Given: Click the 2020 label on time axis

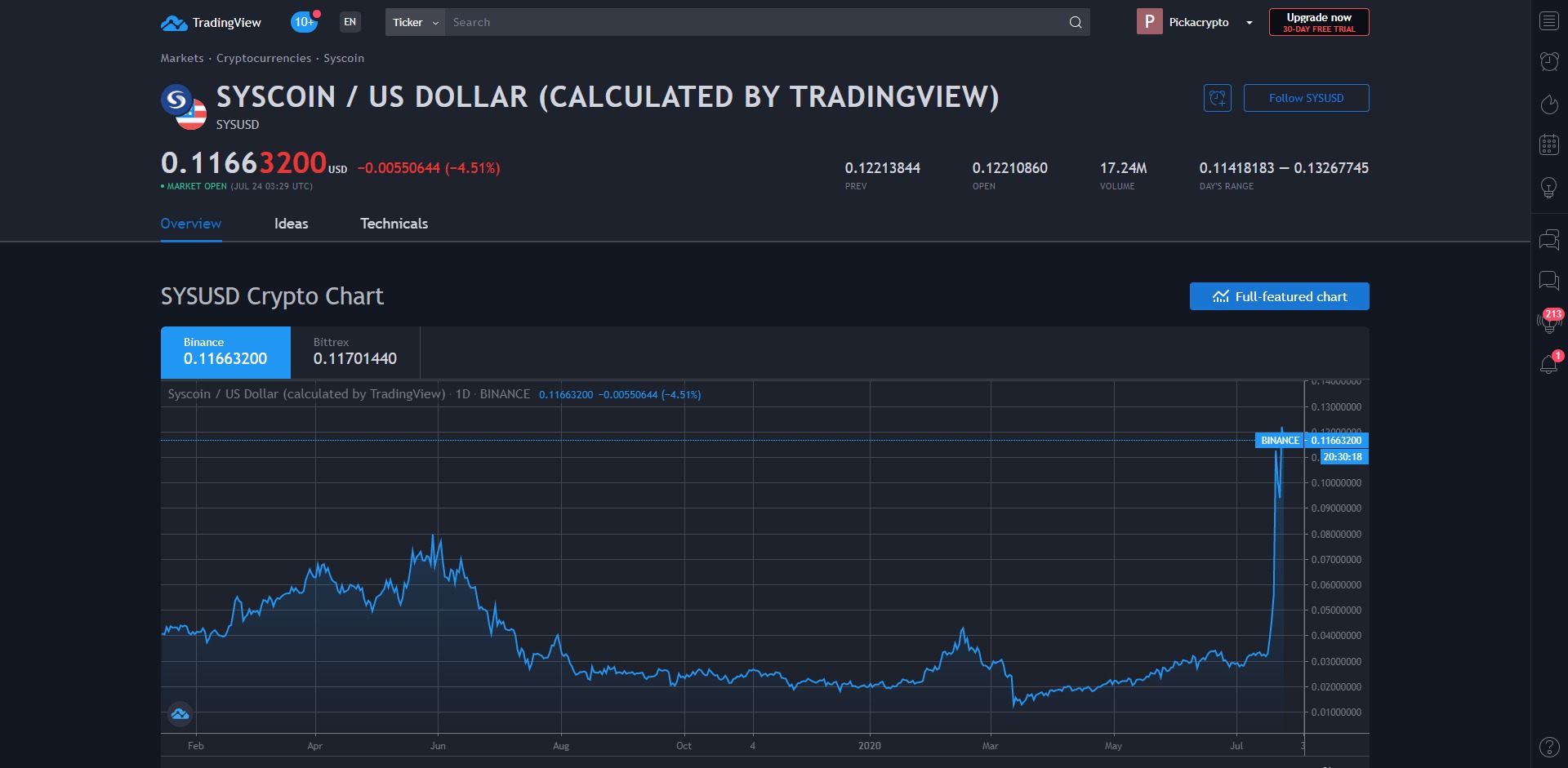Looking at the screenshot, I should [x=870, y=746].
